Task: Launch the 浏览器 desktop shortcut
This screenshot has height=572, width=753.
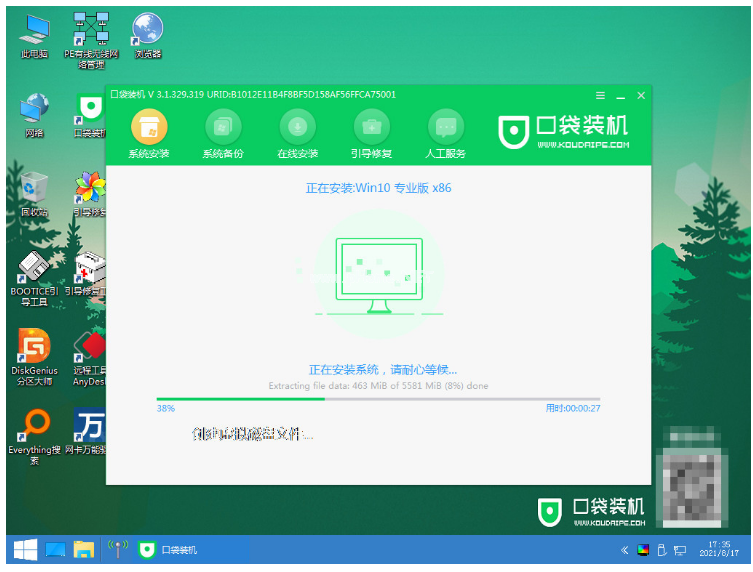Action: pyautogui.click(x=147, y=34)
